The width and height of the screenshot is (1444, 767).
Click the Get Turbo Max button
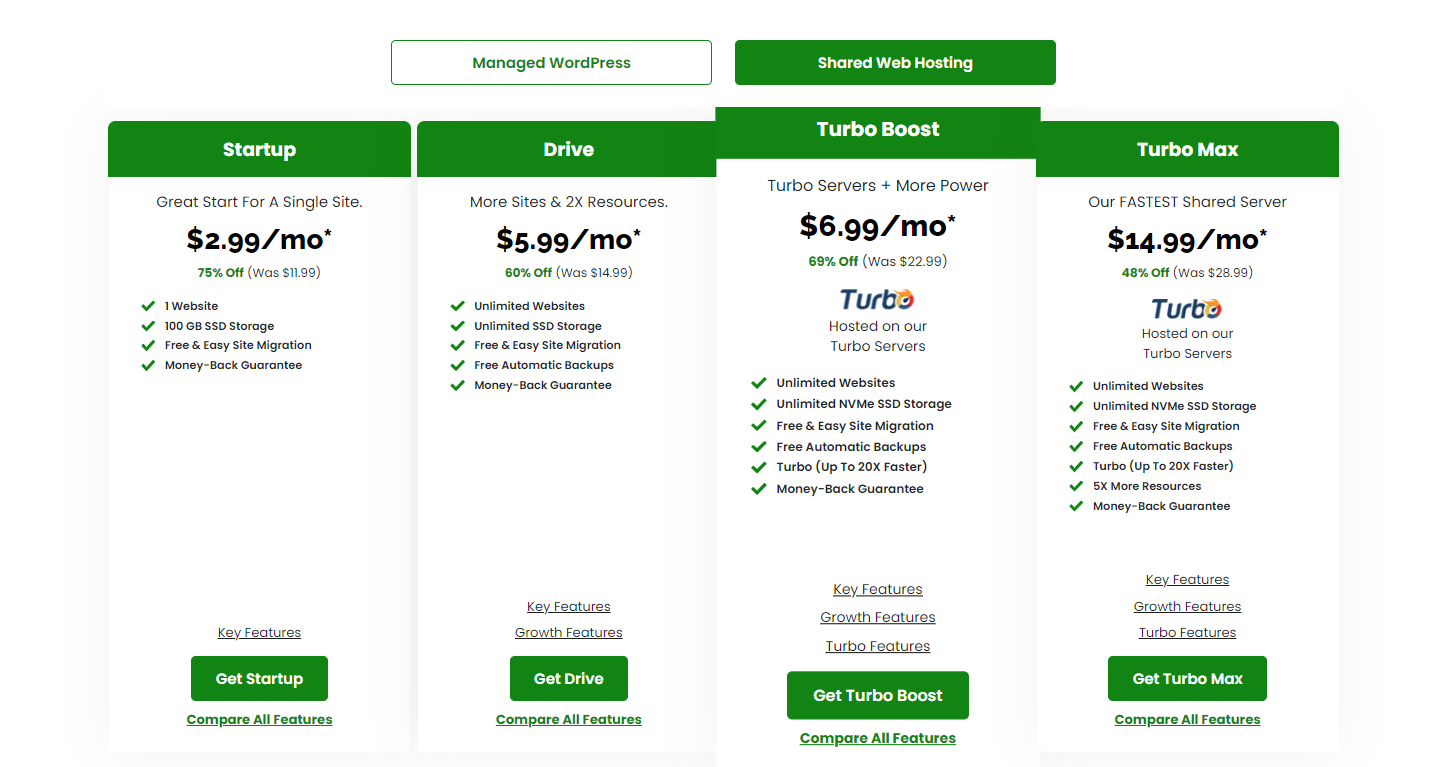[1187, 678]
